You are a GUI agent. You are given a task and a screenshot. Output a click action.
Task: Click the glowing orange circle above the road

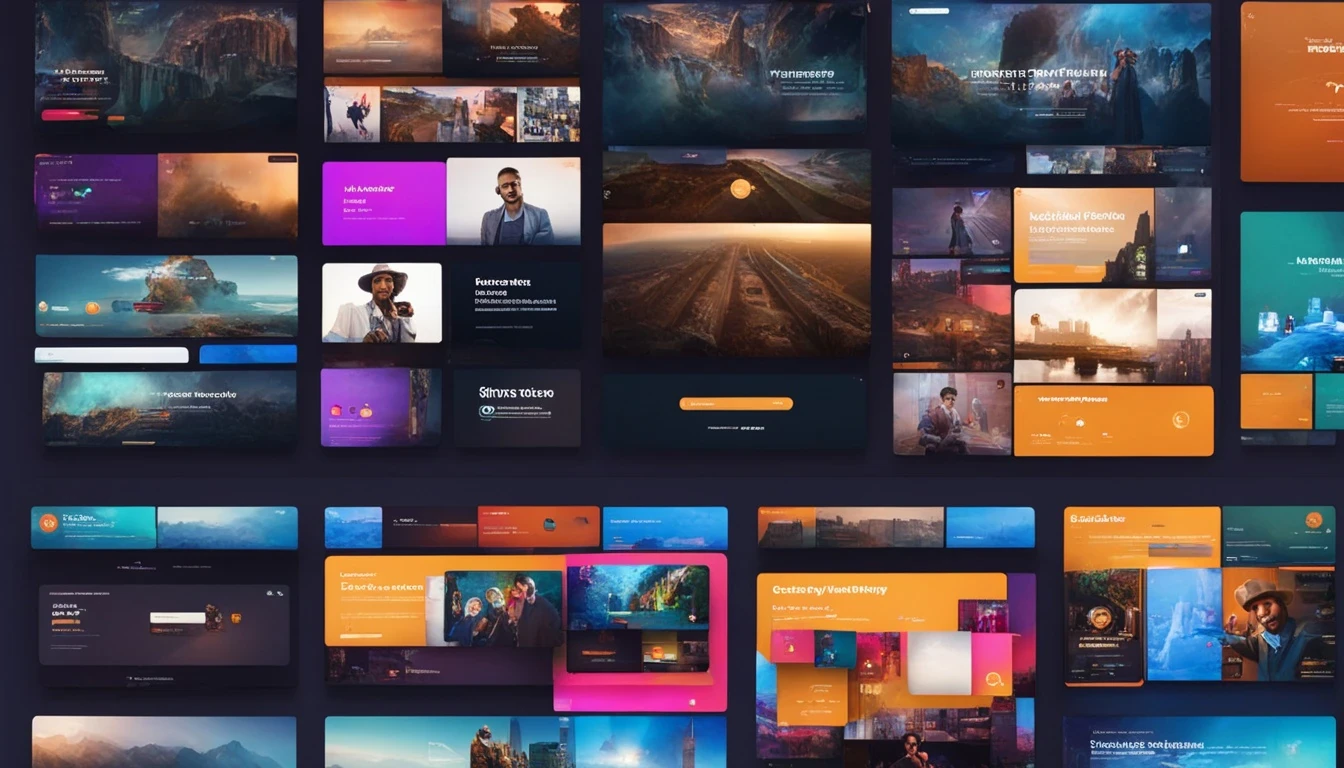click(x=741, y=188)
